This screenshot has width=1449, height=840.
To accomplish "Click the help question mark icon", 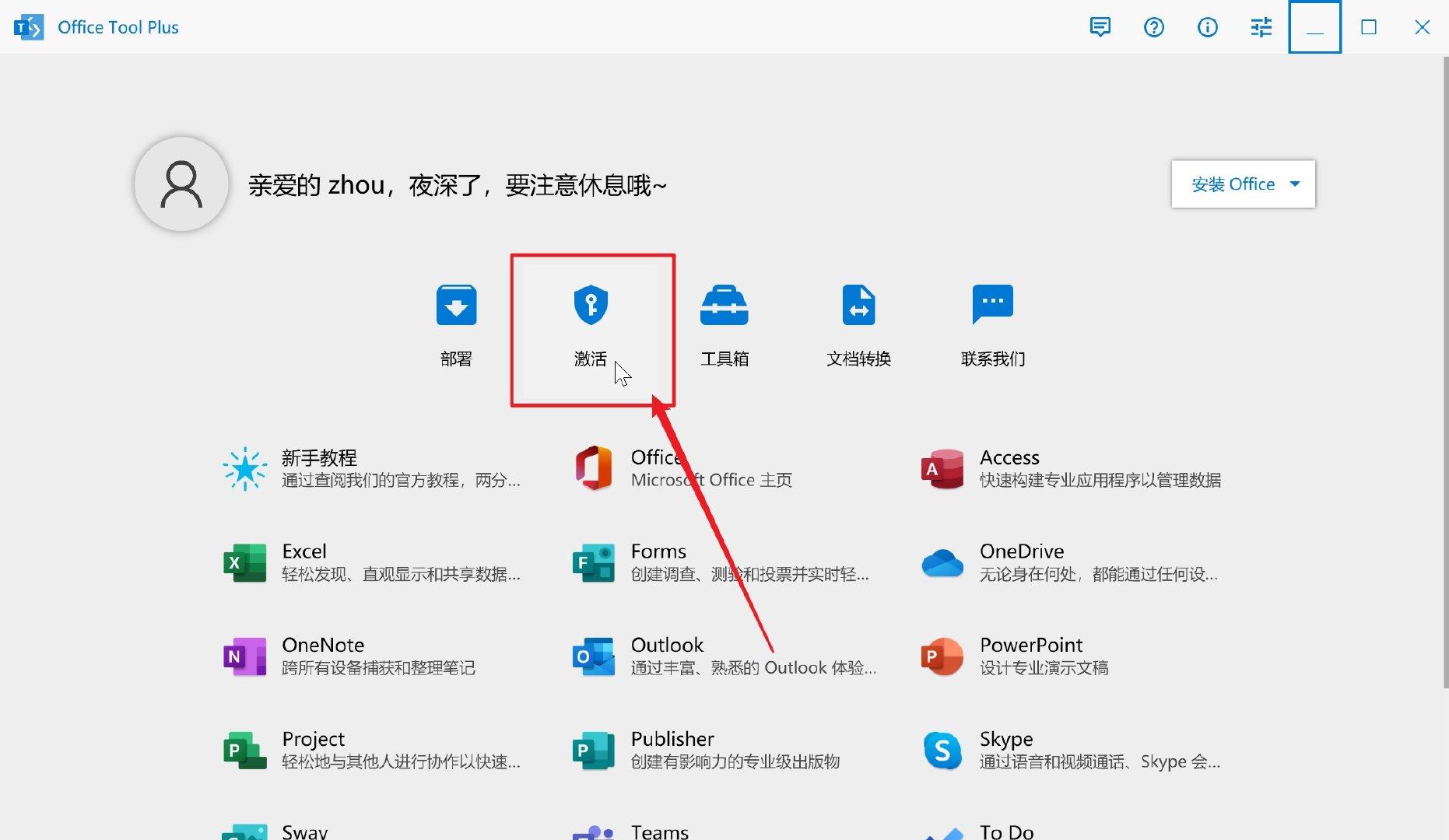I will [1153, 27].
